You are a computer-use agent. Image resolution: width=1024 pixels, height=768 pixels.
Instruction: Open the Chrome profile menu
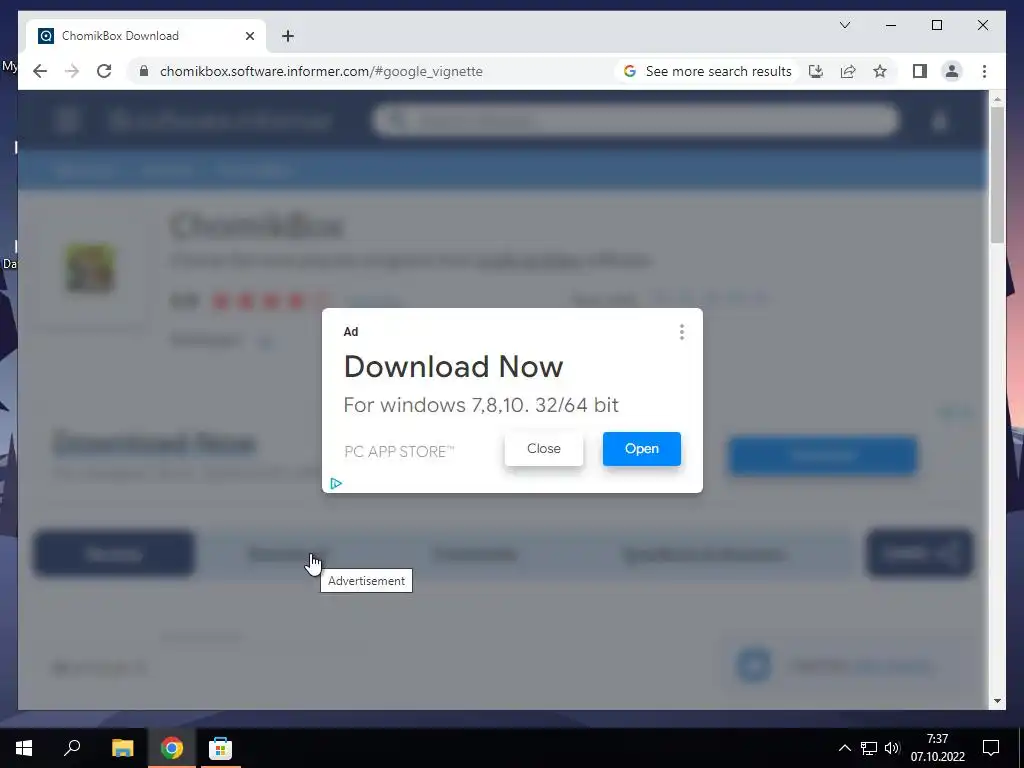[952, 71]
